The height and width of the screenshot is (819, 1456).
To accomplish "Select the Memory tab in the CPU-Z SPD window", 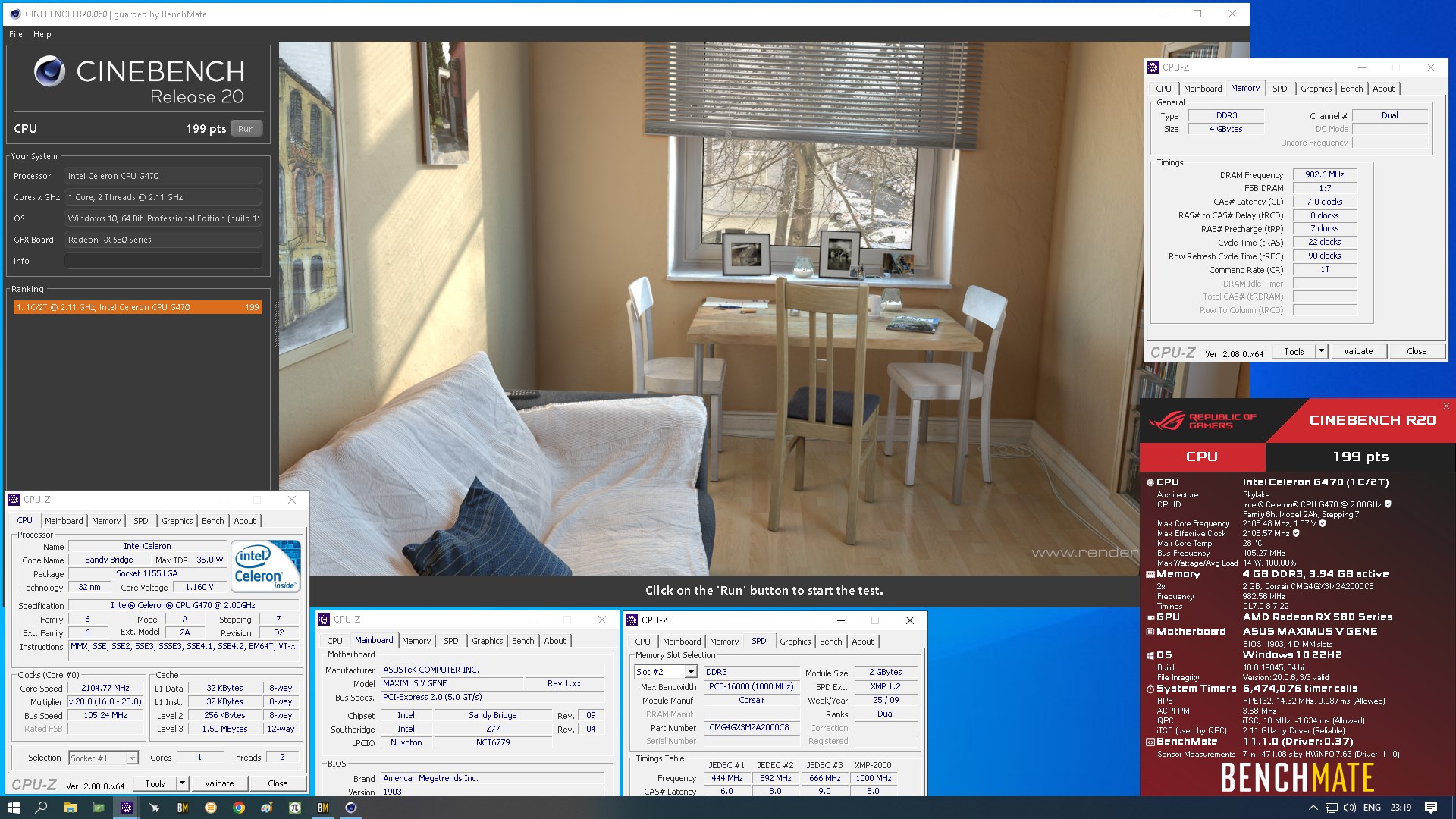I will (724, 642).
